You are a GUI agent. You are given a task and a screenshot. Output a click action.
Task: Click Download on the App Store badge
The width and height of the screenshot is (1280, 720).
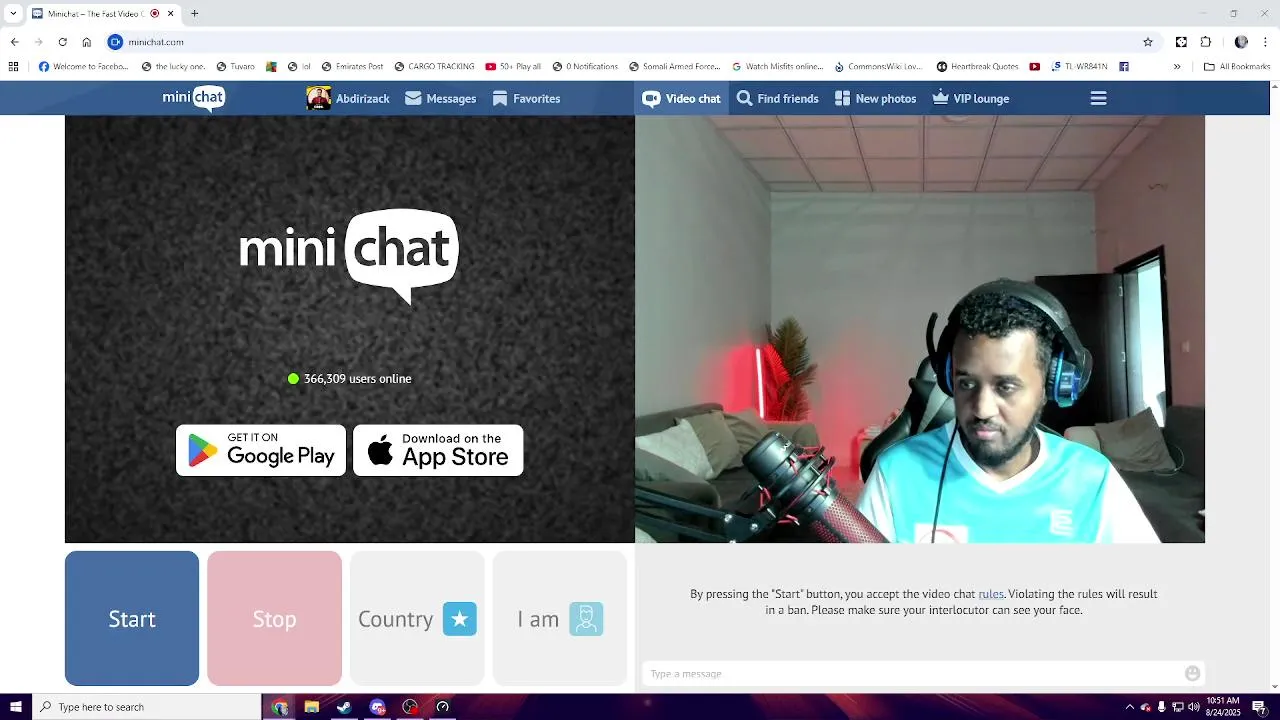click(438, 450)
